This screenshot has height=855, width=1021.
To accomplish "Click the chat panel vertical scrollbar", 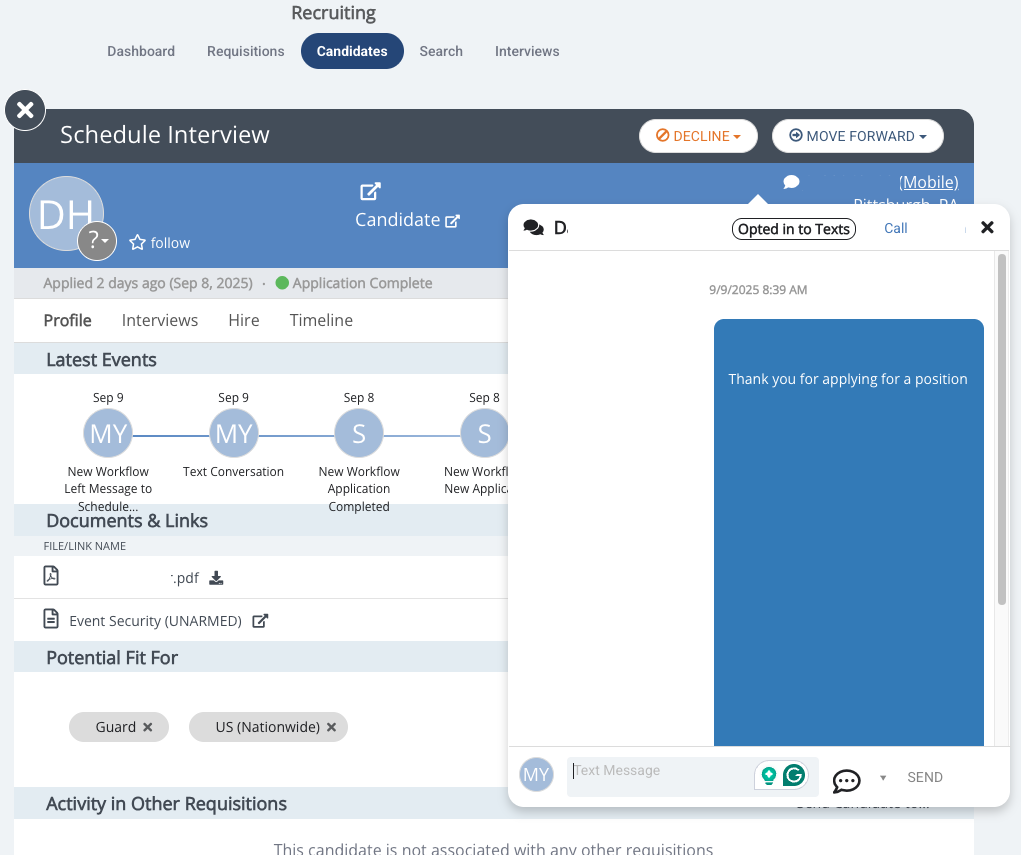I will click(1001, 430).
